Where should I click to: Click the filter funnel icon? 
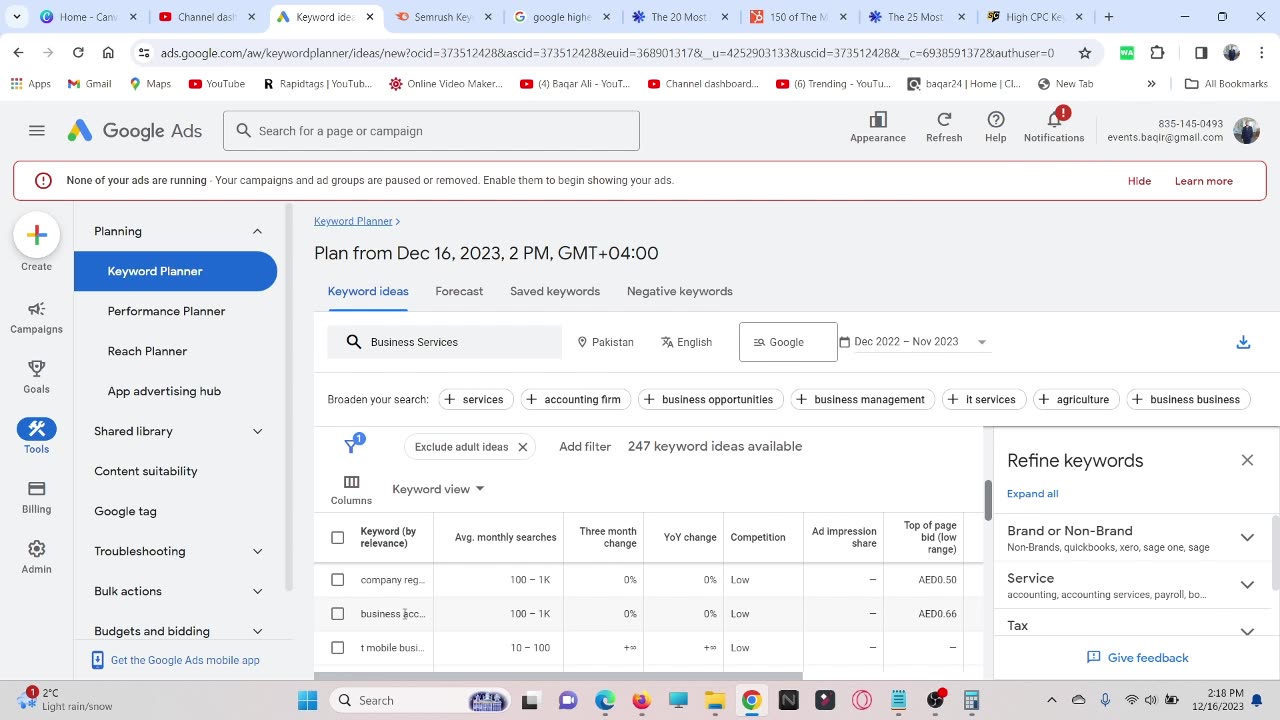coord(352,446)
